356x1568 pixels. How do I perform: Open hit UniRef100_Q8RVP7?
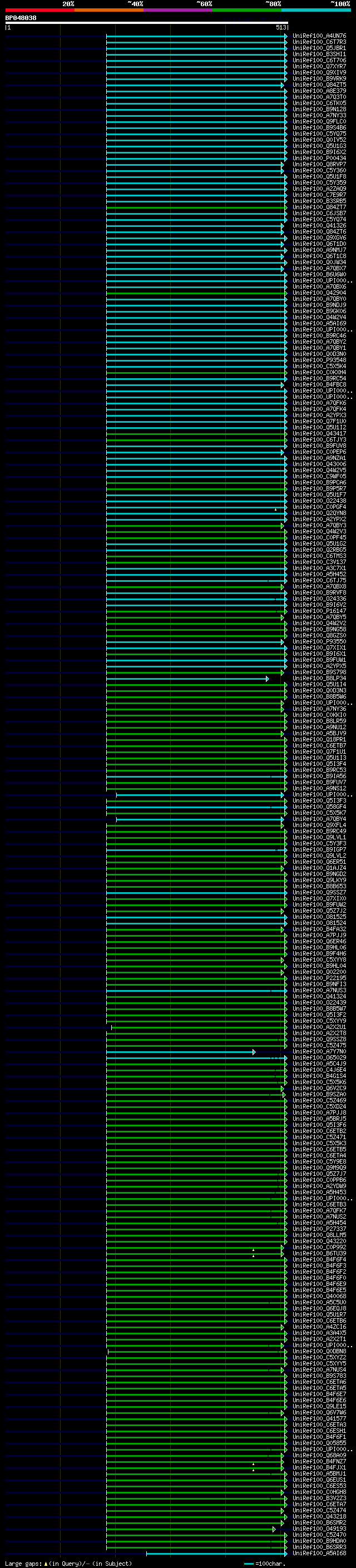pyautogui.click(x=319, y=164)
